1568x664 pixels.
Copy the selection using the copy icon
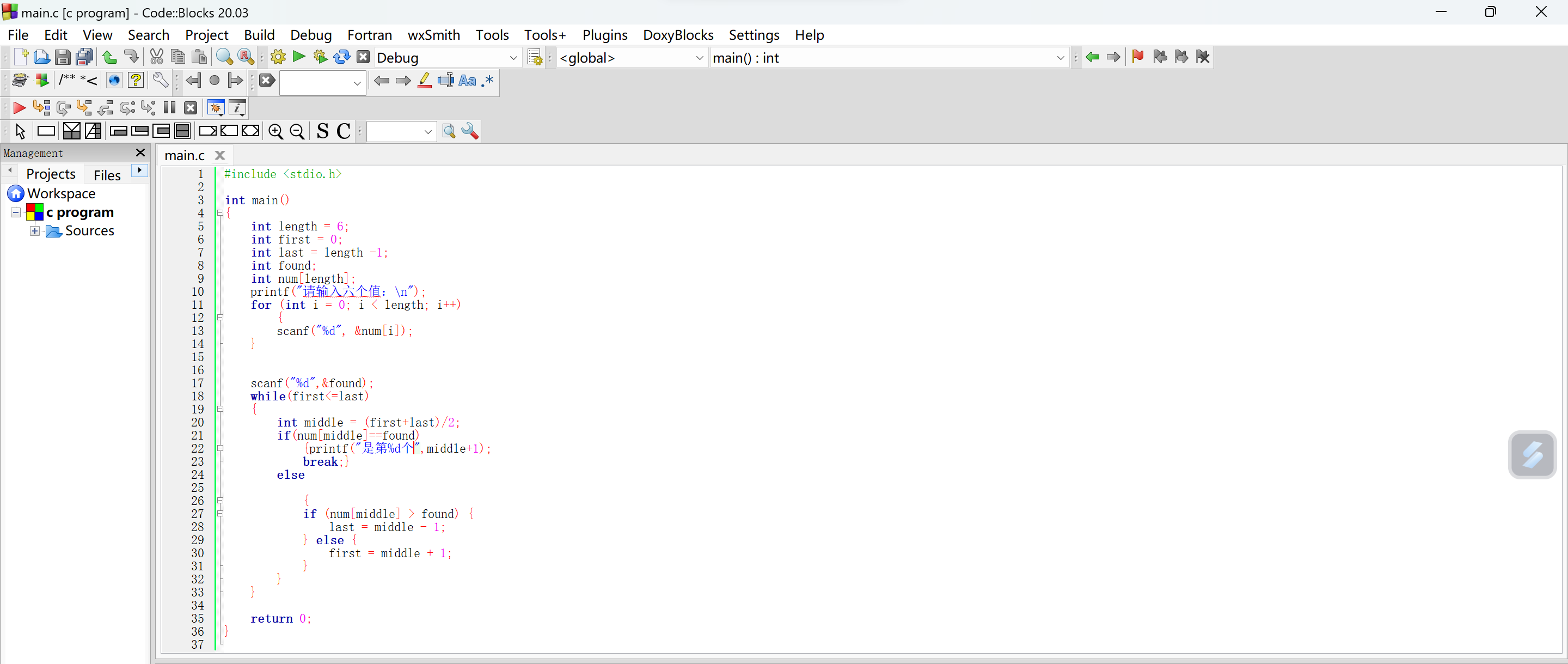point(177,57)
